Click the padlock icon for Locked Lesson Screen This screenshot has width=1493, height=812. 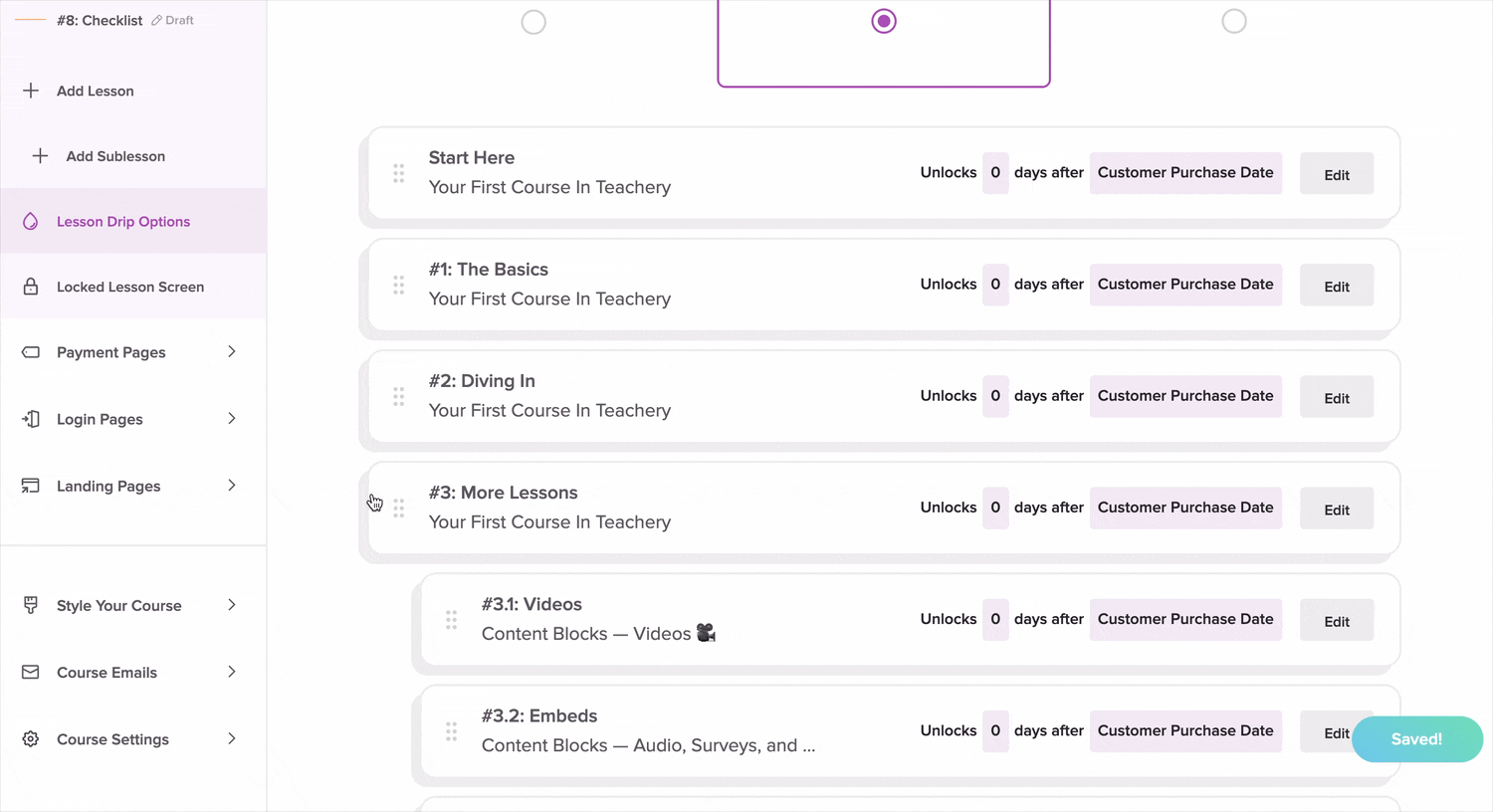pyautogui.click(x=31, y=287)
